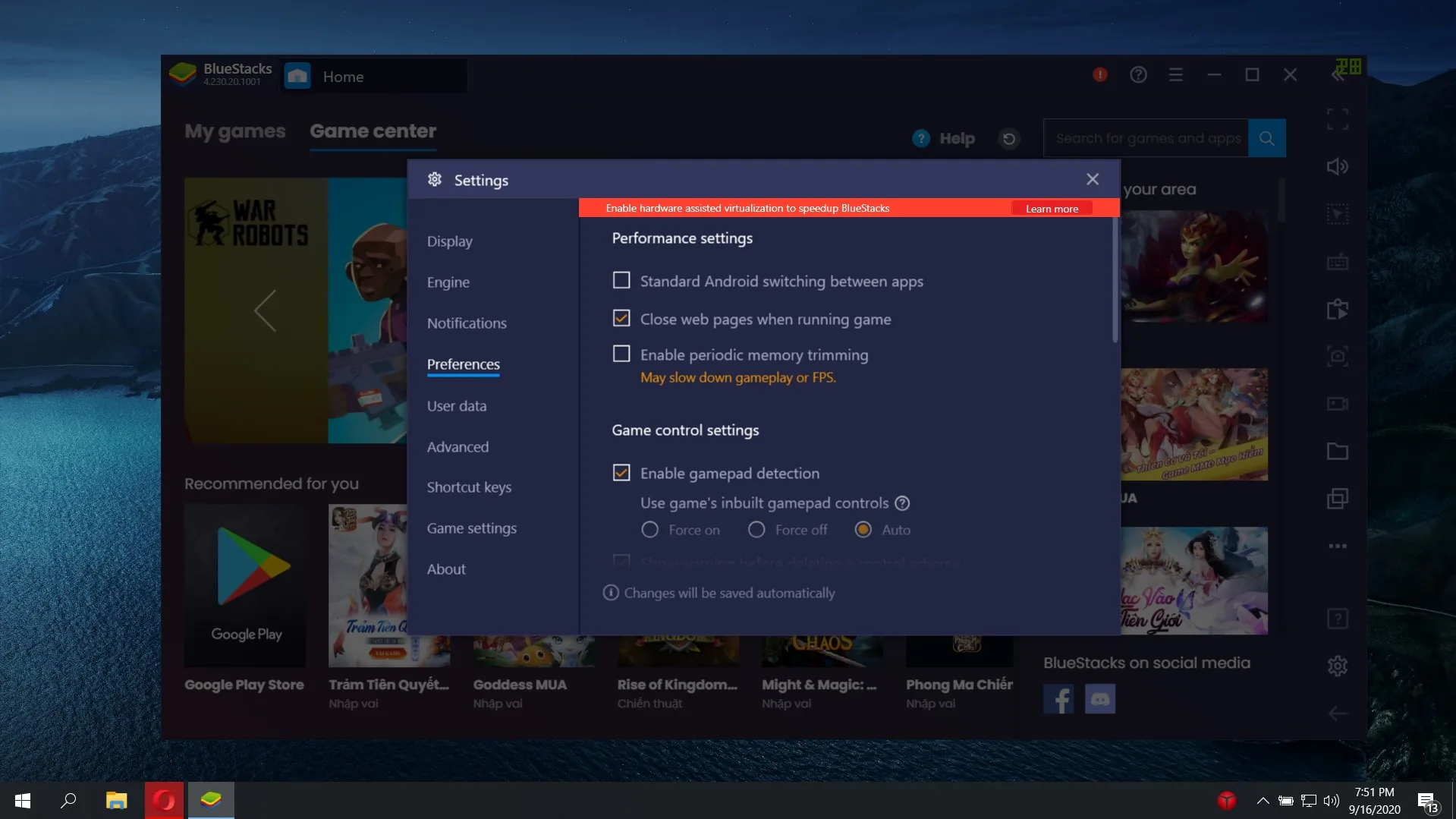Select the Preferences settings section
The width and height of the screenshot is (1456, 819).
pyautogui.click(x=463, y=364)
